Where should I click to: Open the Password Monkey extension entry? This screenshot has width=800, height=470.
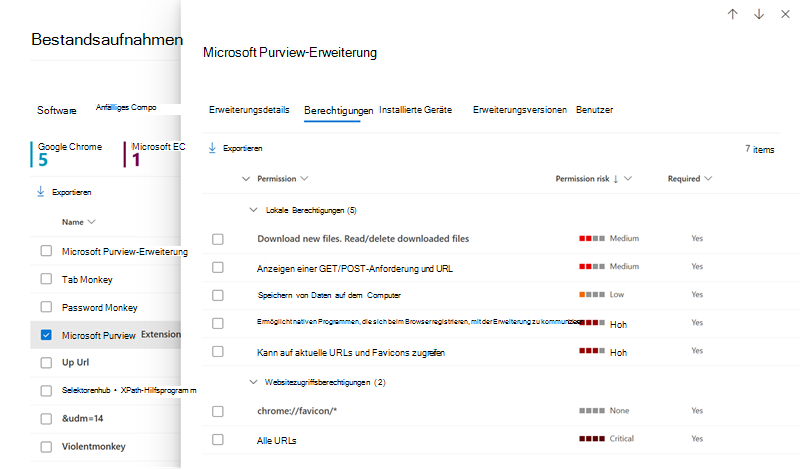point(99,308)
